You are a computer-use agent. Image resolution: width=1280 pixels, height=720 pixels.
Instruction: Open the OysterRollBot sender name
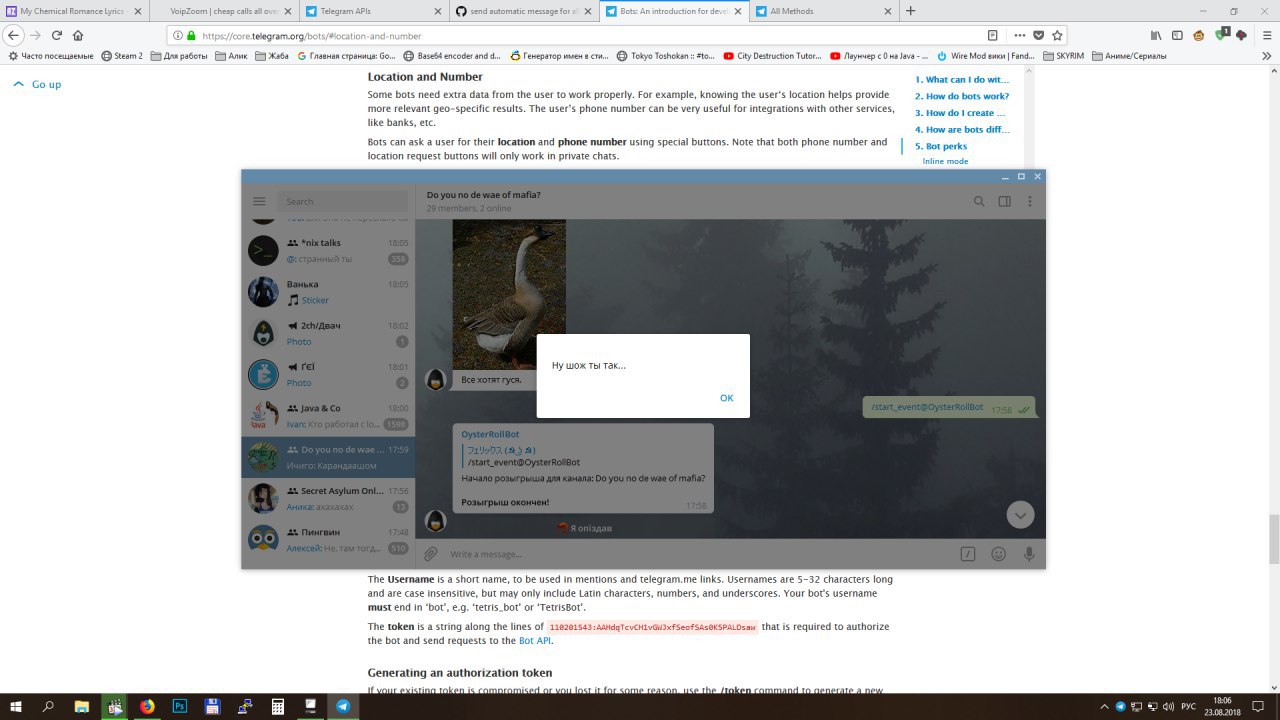coord(490,434)
